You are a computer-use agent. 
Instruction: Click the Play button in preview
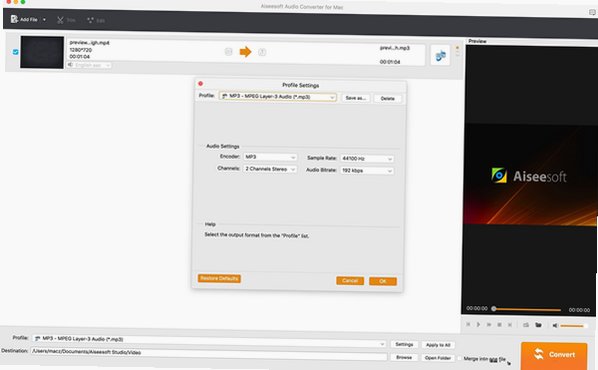point(478,324)
